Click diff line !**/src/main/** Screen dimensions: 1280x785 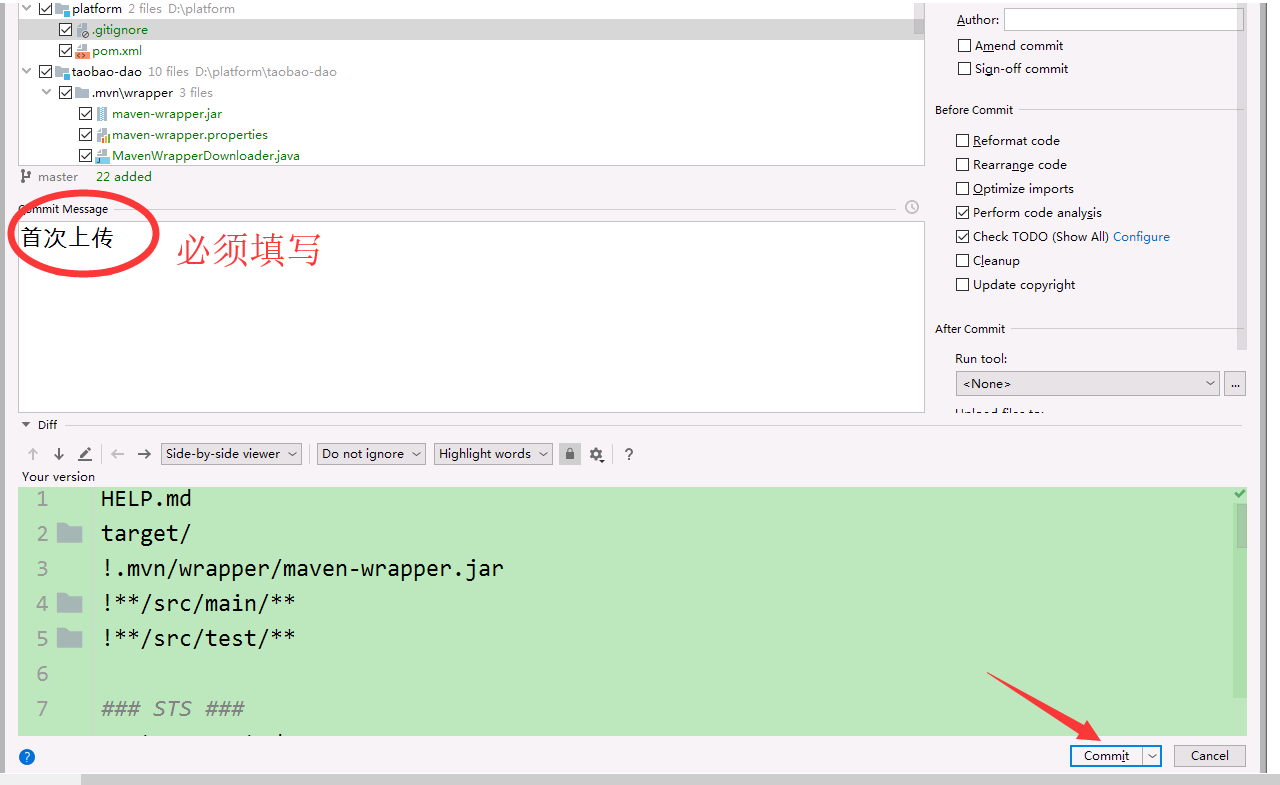(x=198, y=603)
